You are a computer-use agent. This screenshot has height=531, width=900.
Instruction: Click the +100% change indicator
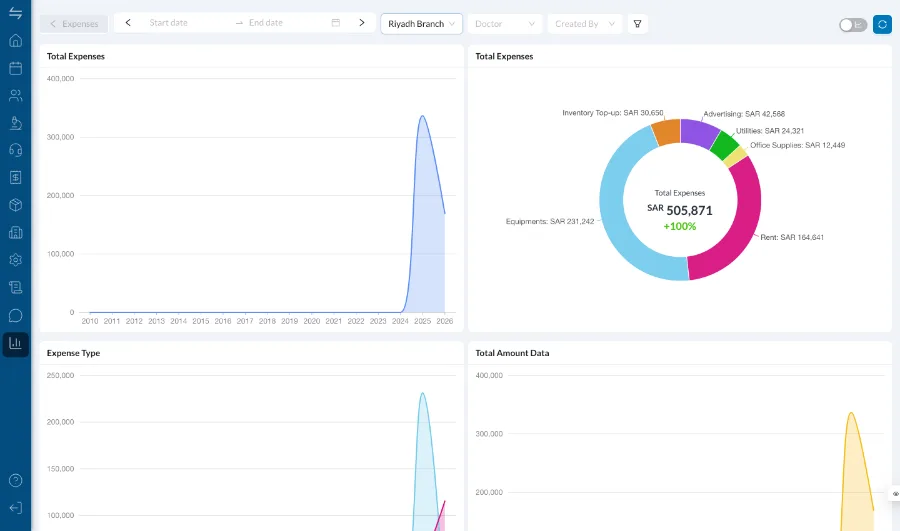tap(680, 226)
